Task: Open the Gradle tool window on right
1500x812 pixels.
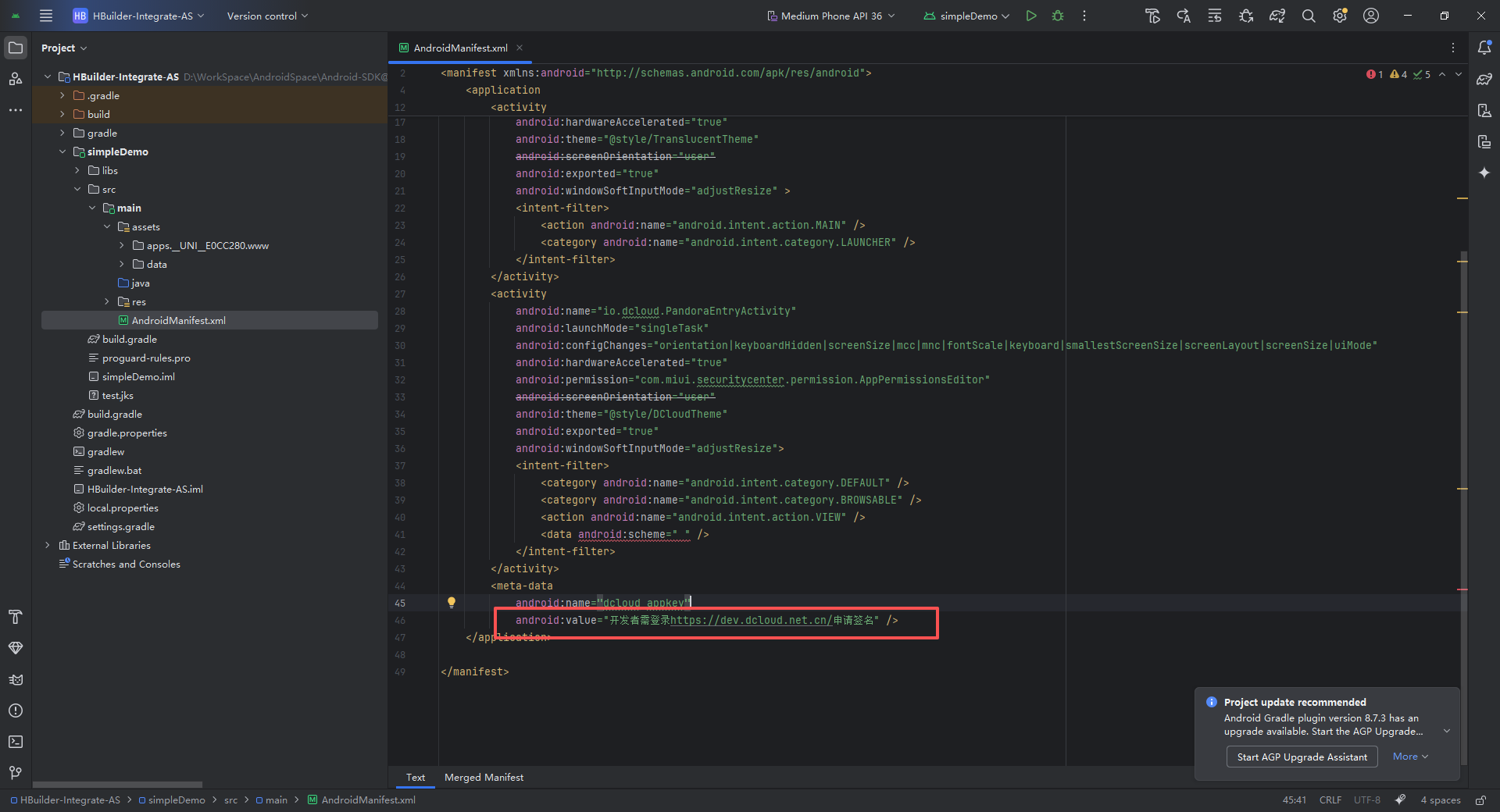Action: click(1484, 79)
